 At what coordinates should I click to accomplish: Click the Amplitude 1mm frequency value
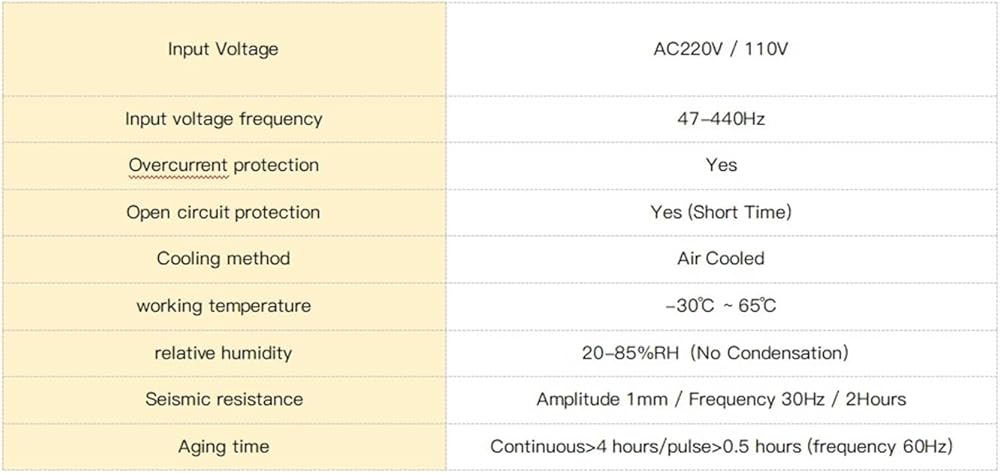[721, 400]
